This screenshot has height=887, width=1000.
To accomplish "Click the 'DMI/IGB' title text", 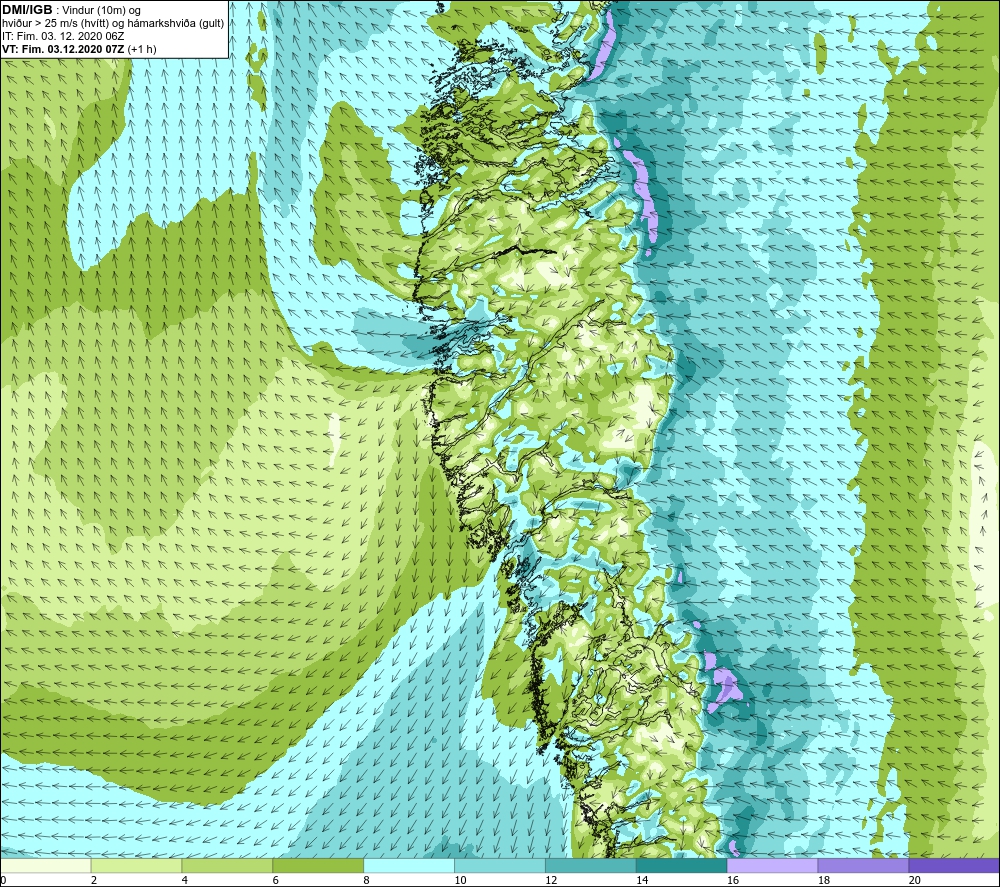I will 27,10.
